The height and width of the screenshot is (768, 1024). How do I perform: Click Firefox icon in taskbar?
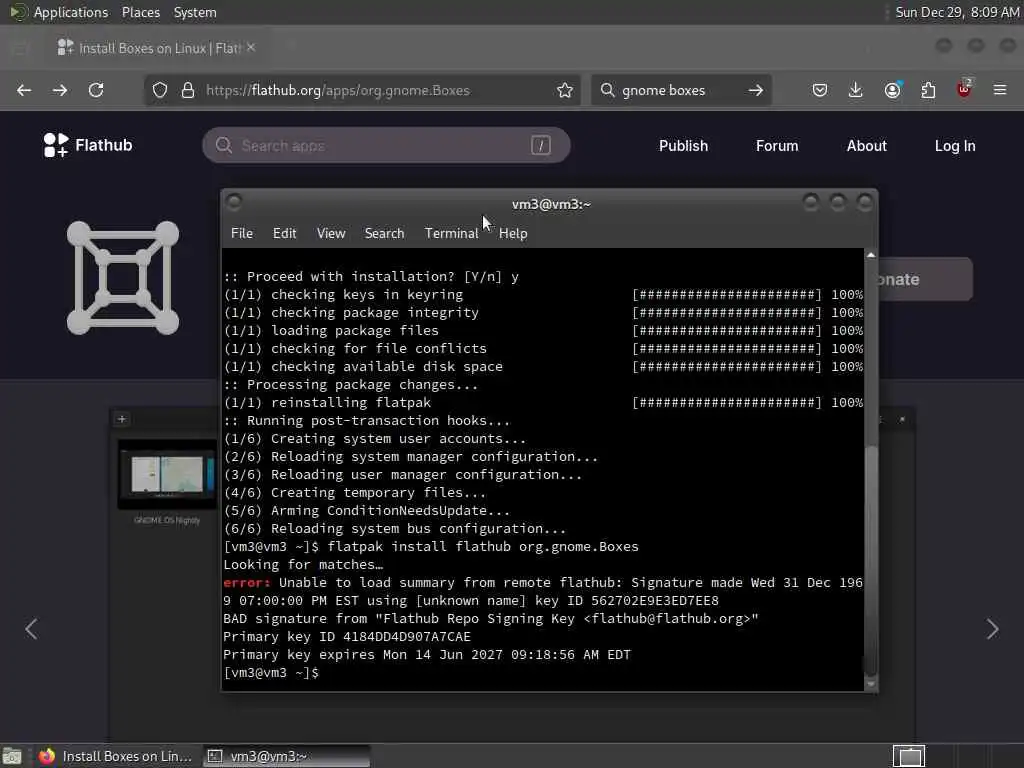(x=46, y=756)
